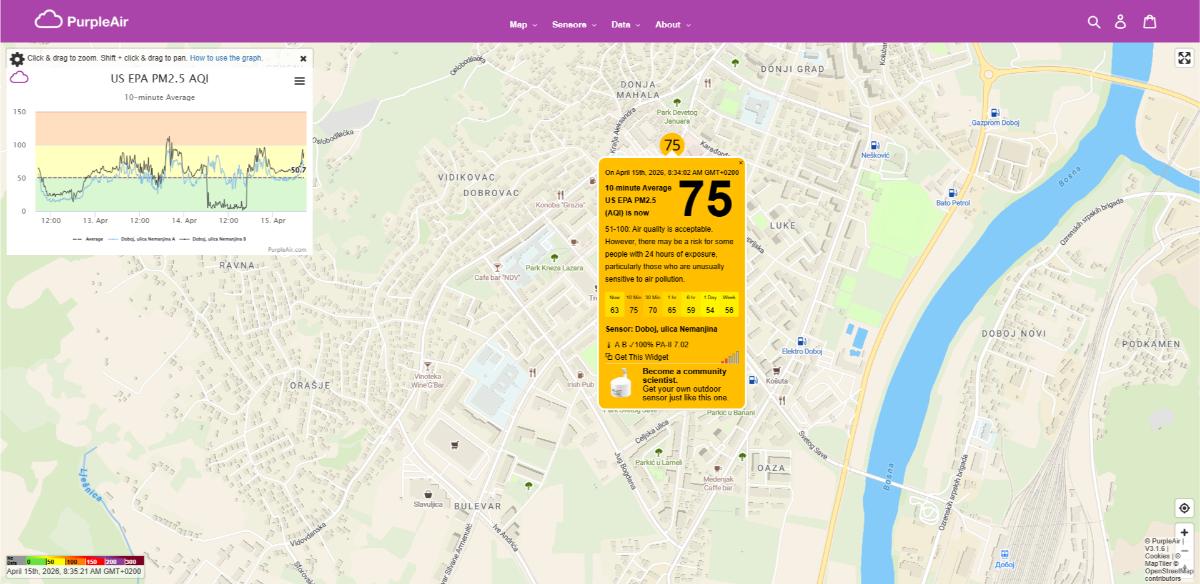
Task: Open the Sensors dropdown
Action: click(x=570, y=24)
